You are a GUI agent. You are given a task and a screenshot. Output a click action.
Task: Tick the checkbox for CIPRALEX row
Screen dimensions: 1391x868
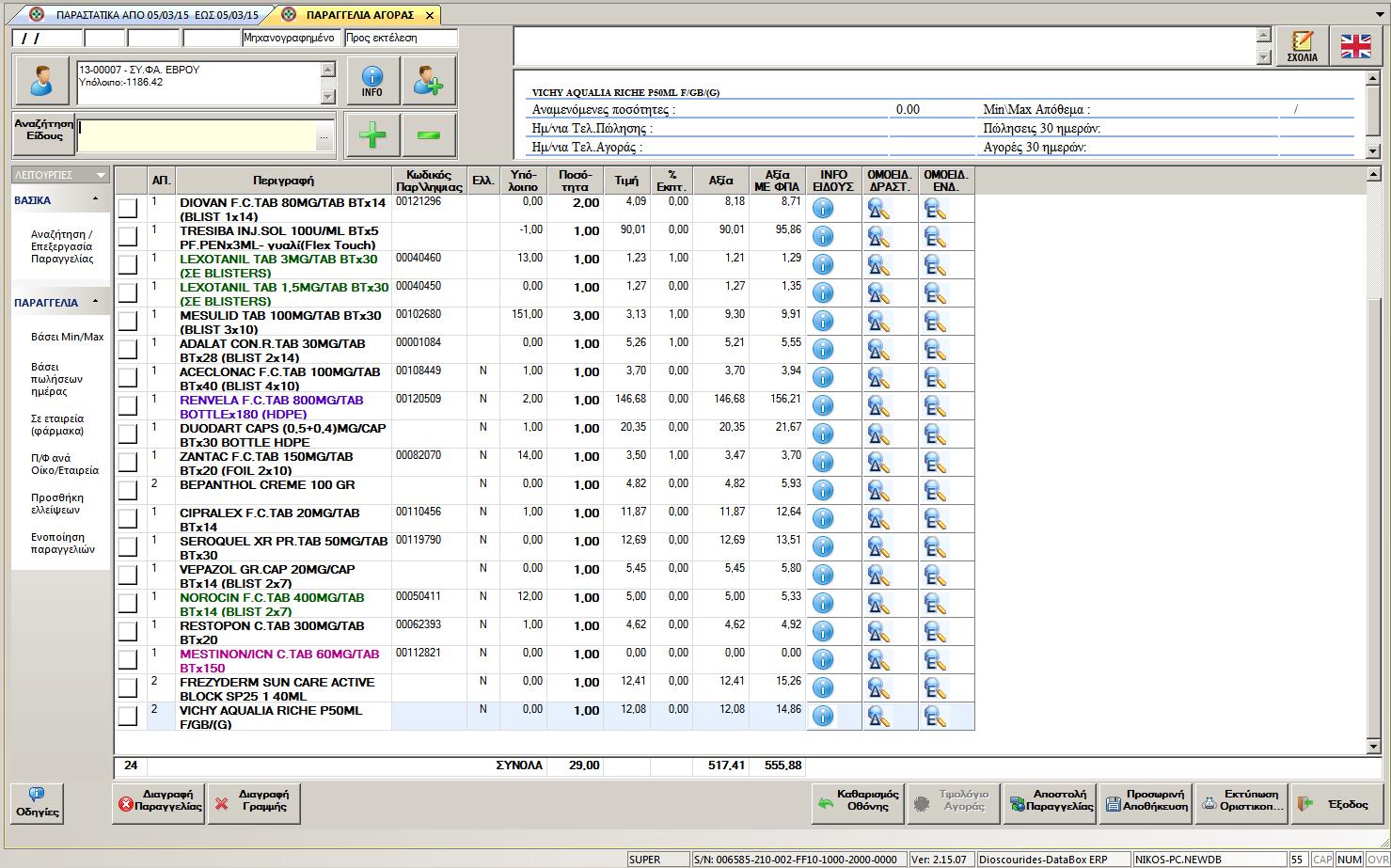point(127,519)
